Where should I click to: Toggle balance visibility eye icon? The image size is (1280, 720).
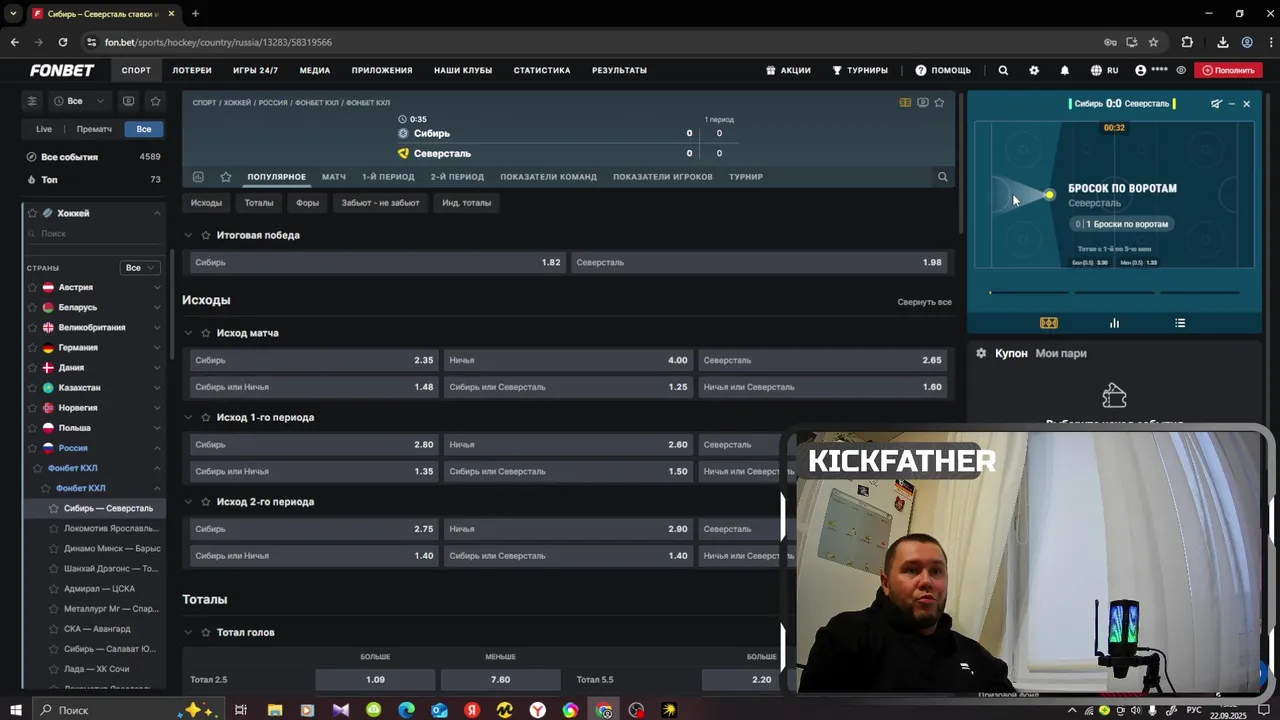click(1181, 70)
